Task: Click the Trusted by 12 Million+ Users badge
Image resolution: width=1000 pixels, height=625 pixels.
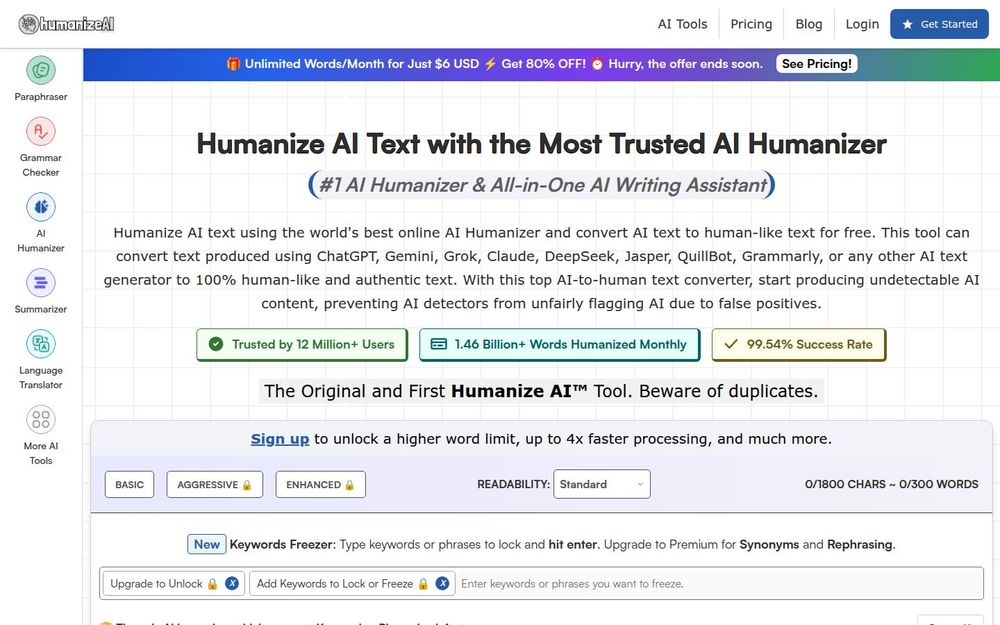Action: [x=302, y=344]
